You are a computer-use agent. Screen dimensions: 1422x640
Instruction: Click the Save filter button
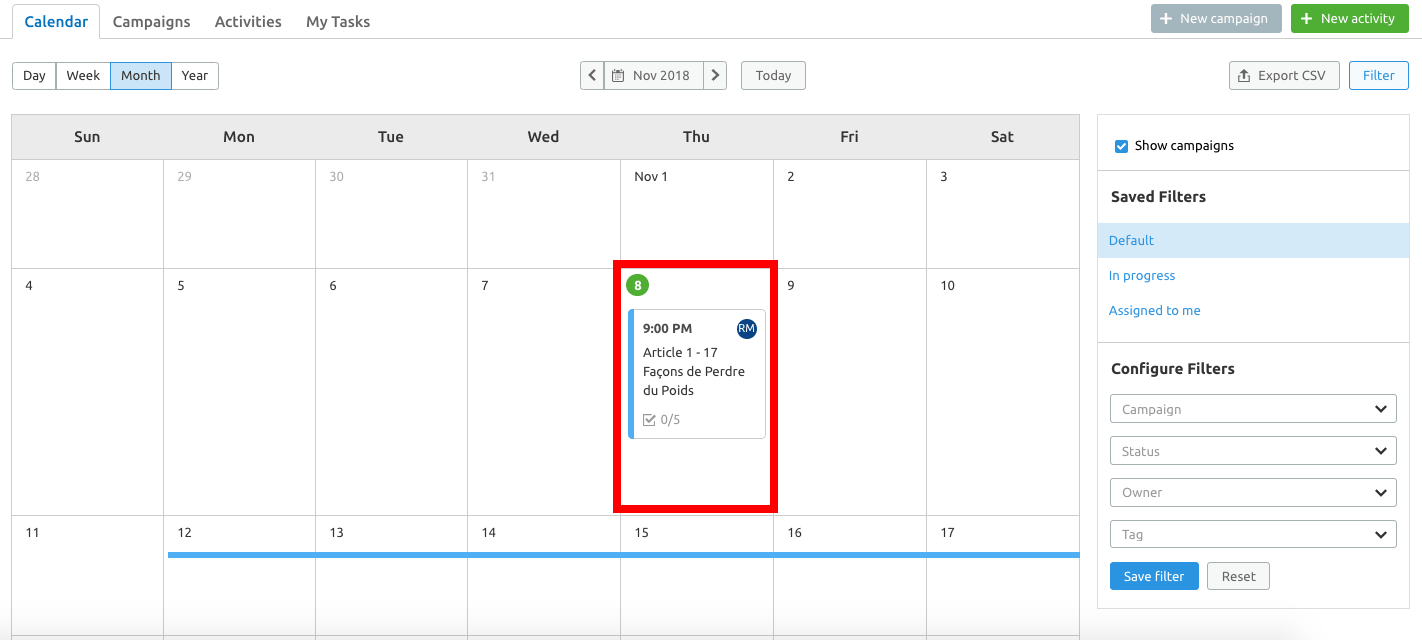tap(1153, 576)
